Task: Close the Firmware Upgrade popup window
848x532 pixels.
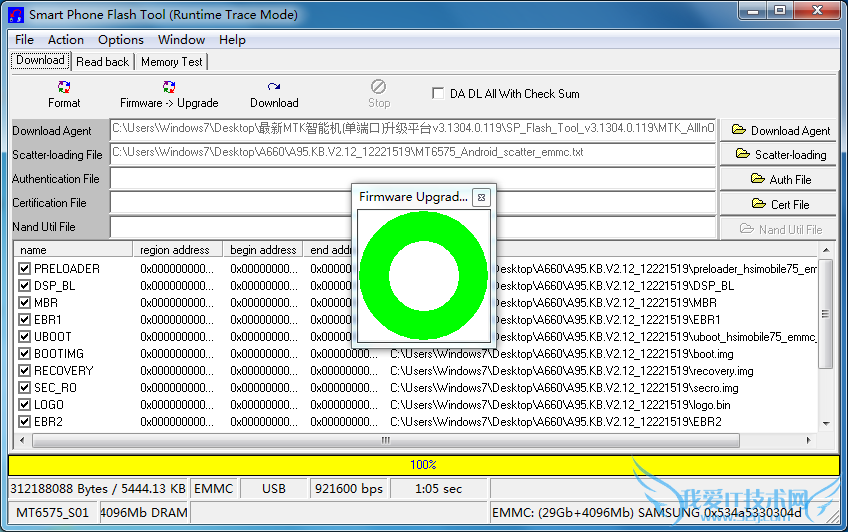Action: (480, 197)
